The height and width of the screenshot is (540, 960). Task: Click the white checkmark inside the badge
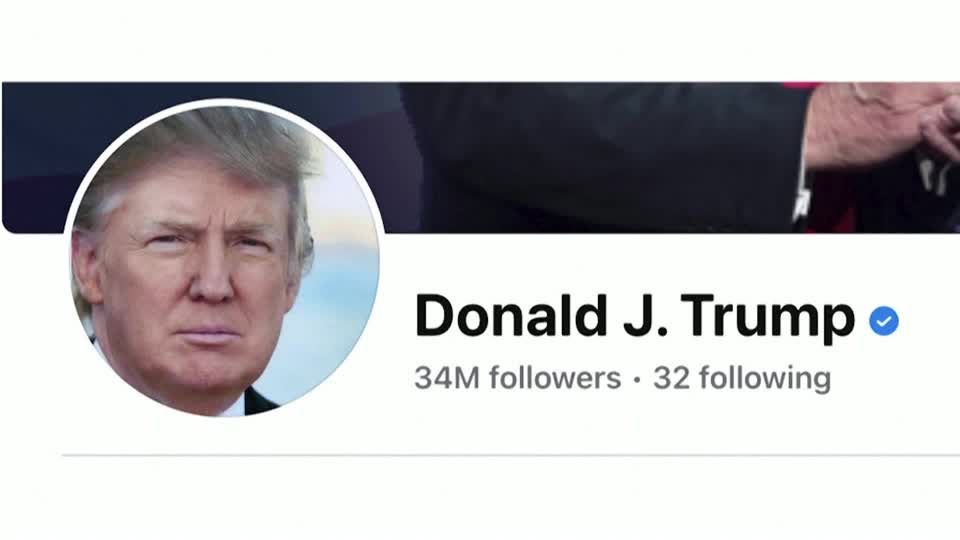(883, 320)
